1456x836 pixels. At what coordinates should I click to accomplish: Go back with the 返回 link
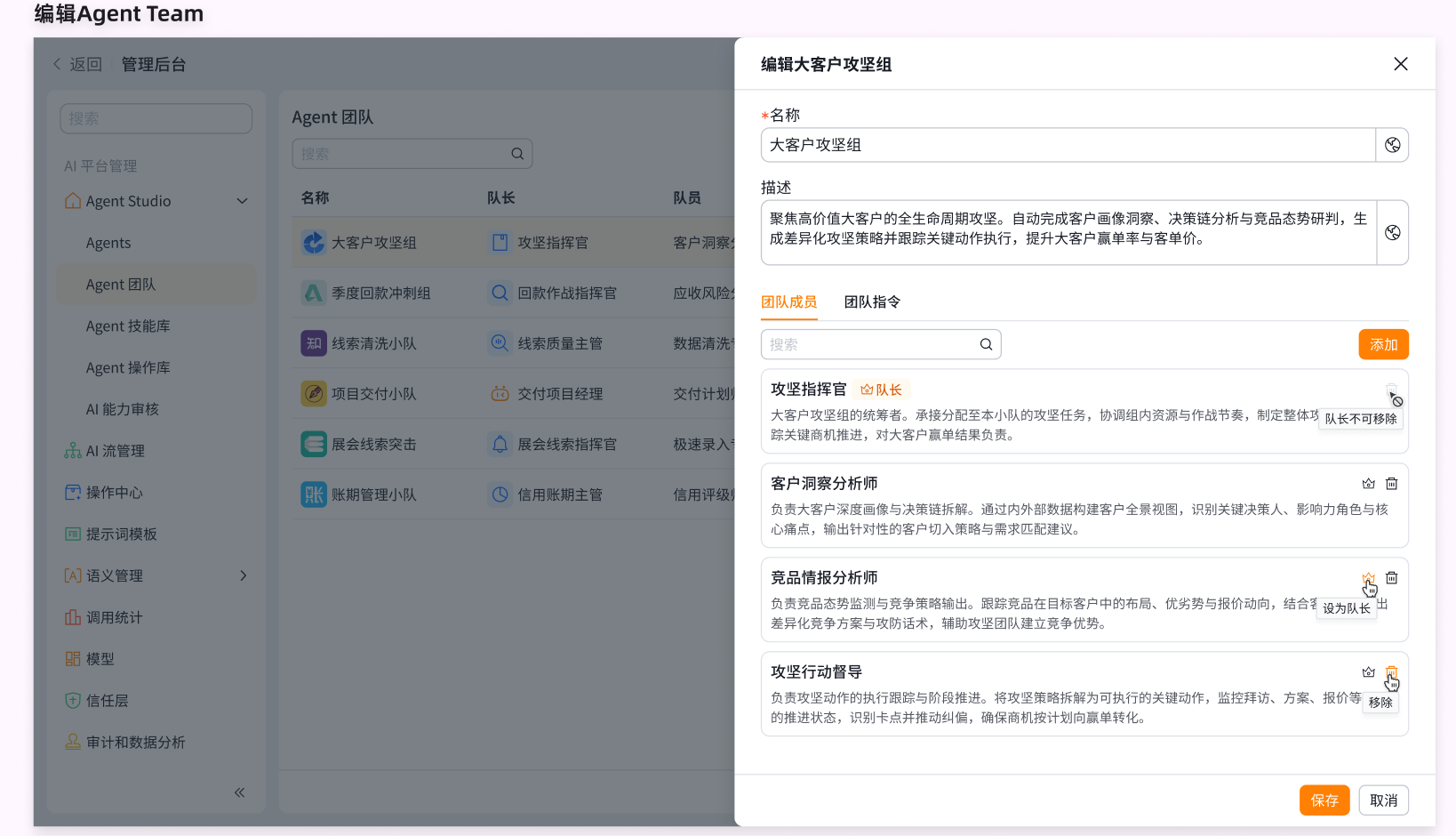coord(77,64)
